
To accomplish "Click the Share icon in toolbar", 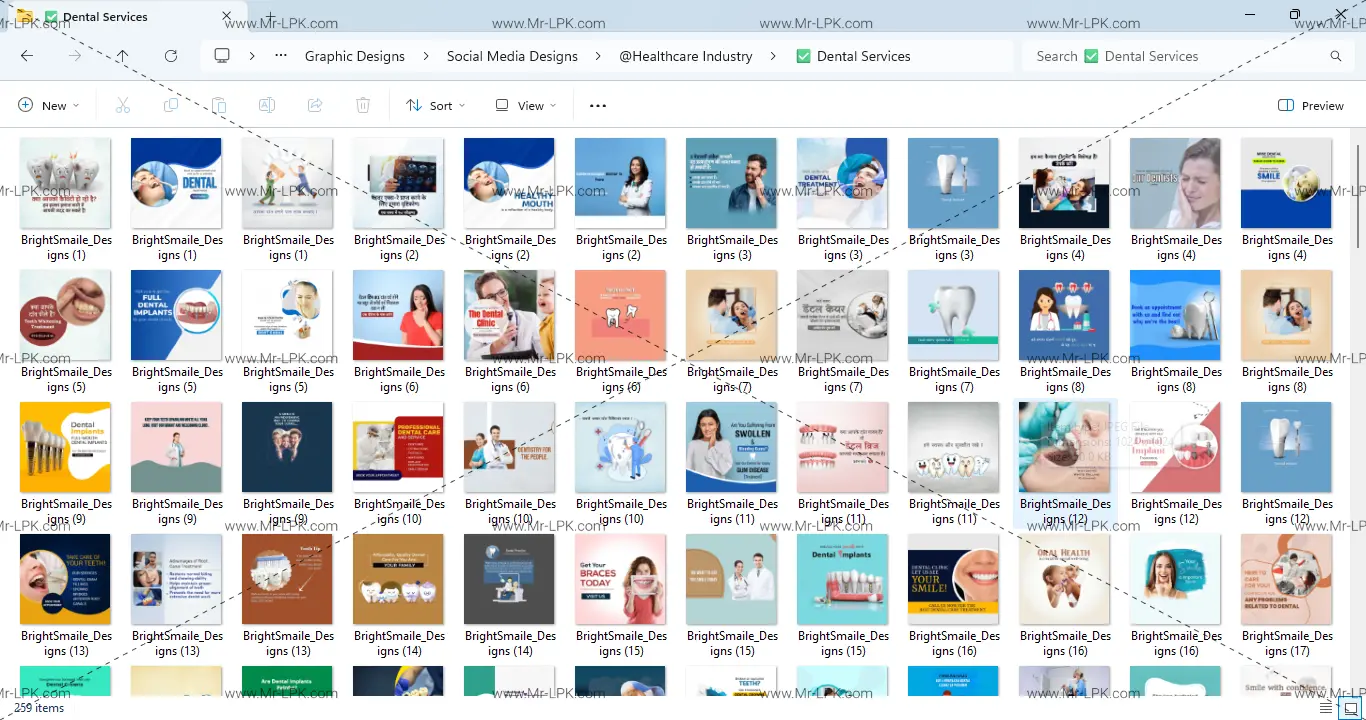I will [x=315, y=105].
